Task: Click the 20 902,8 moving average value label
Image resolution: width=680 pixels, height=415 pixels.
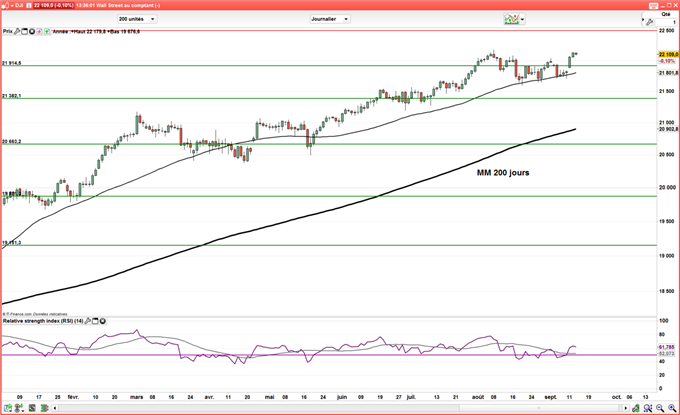Action: click(x=668, y=129)
